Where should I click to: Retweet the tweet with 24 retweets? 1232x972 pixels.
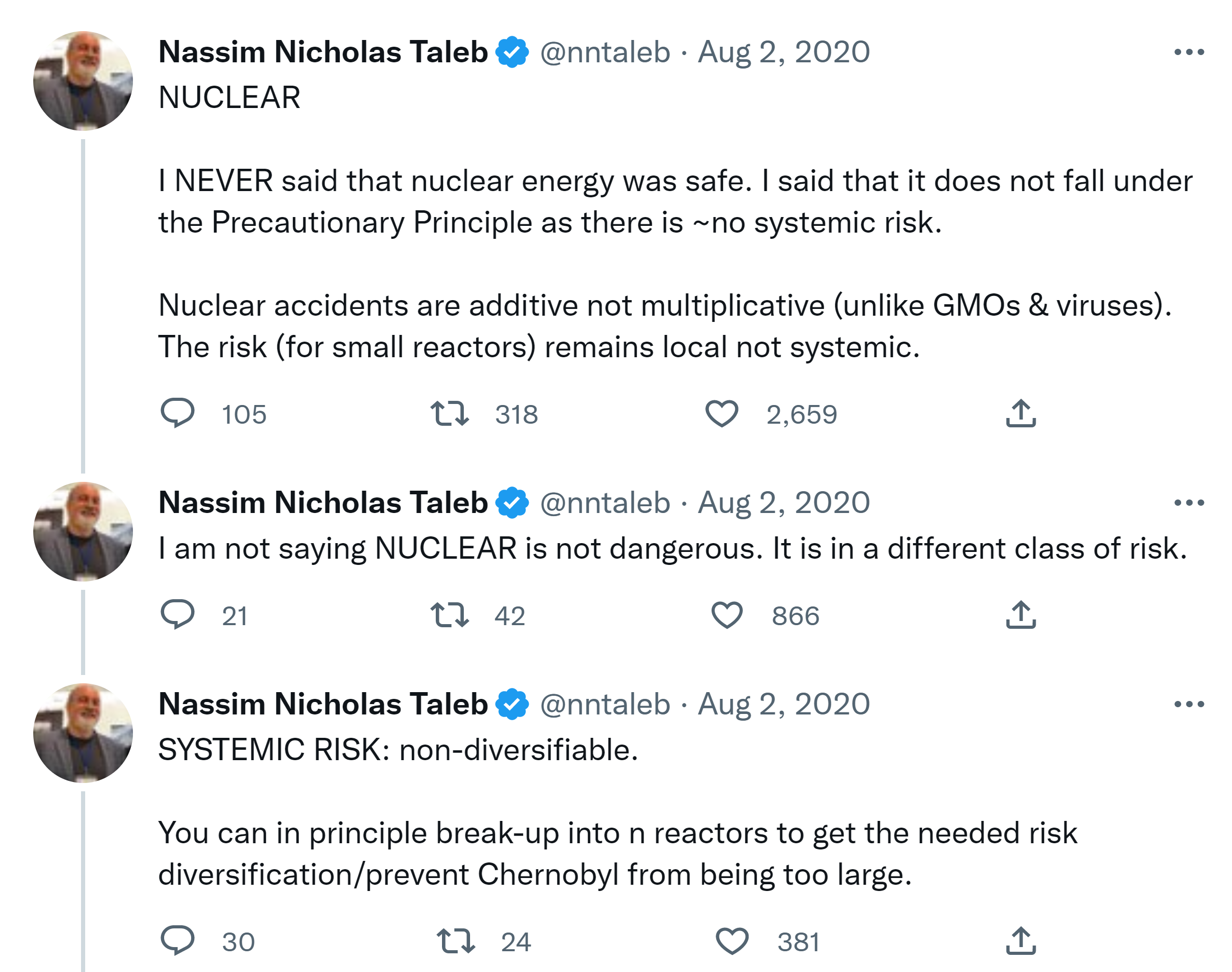[x=456, y=940]
